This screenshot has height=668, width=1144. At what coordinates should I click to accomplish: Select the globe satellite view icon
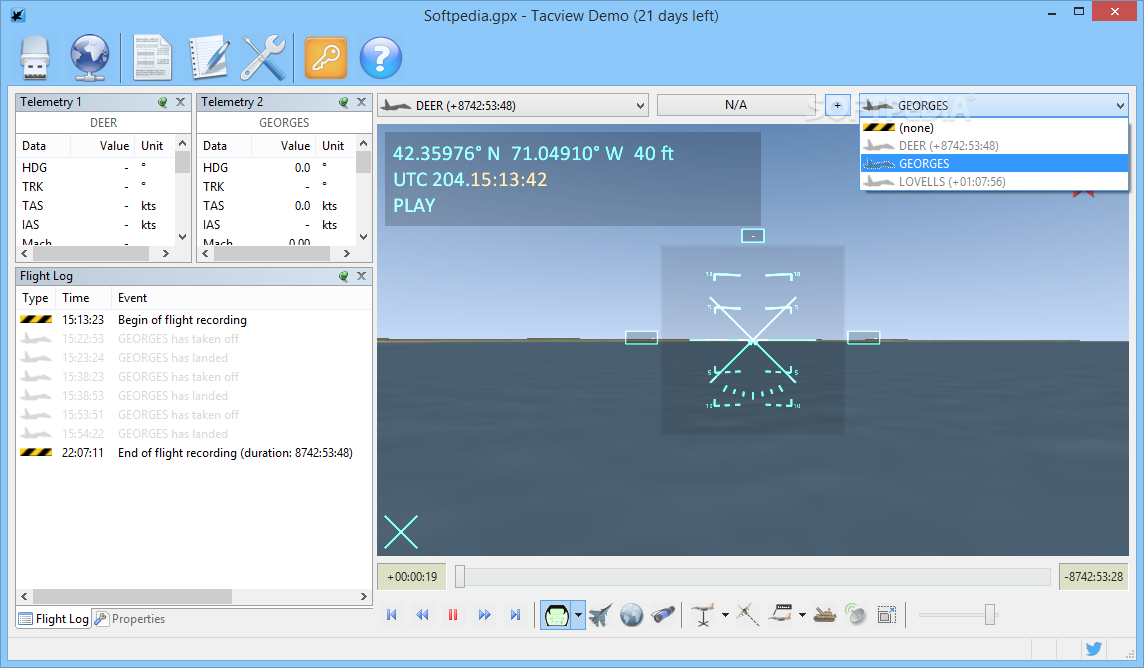pyautogui.click(x=632, y=615)
